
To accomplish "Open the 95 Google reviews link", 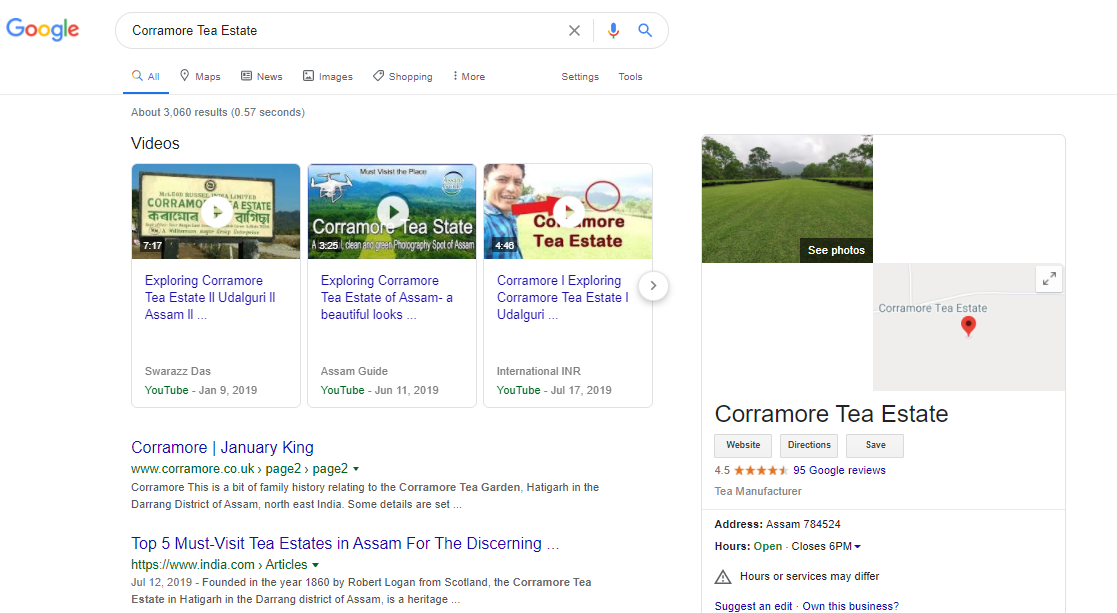I will coord(839,470).
